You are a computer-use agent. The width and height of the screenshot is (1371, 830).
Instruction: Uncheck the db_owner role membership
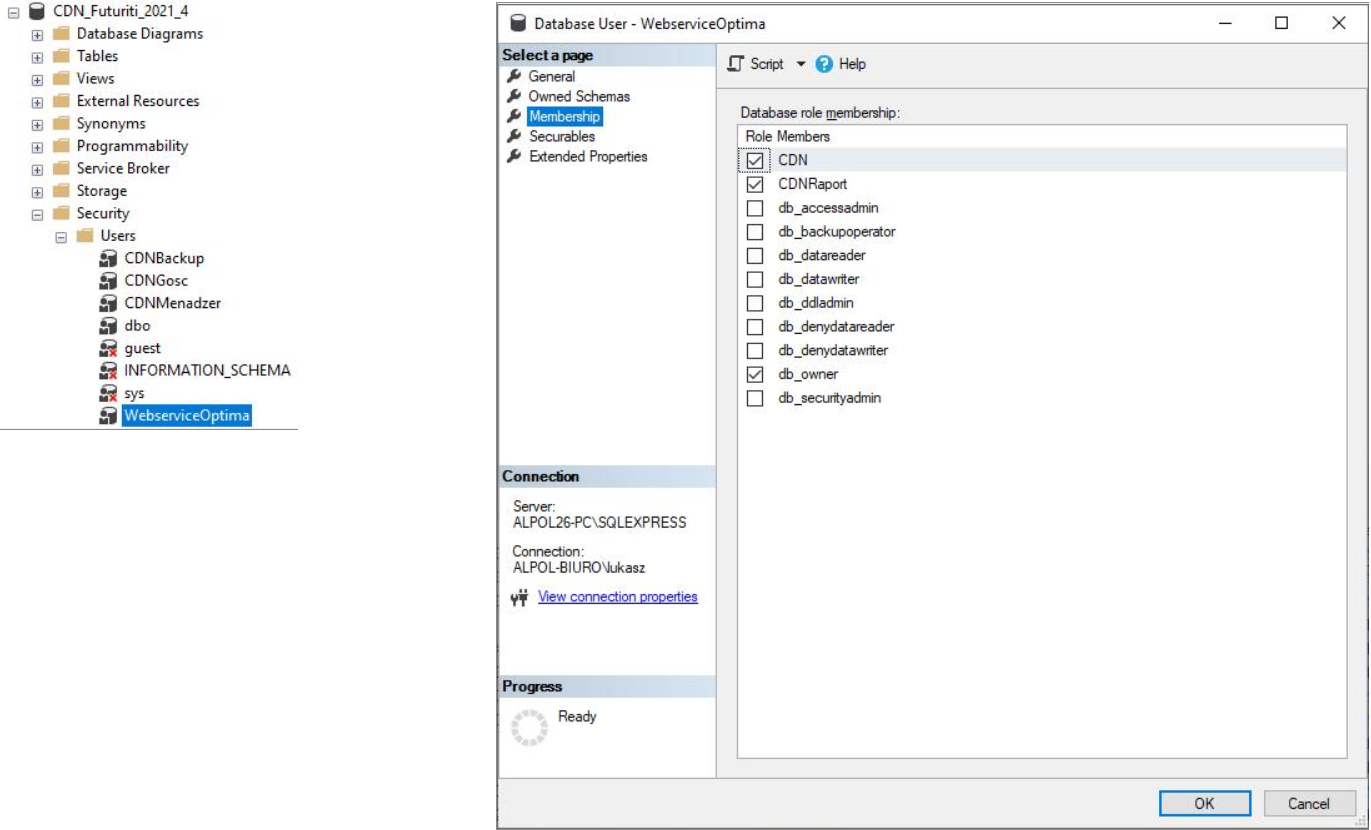click(x=755, y=374)
